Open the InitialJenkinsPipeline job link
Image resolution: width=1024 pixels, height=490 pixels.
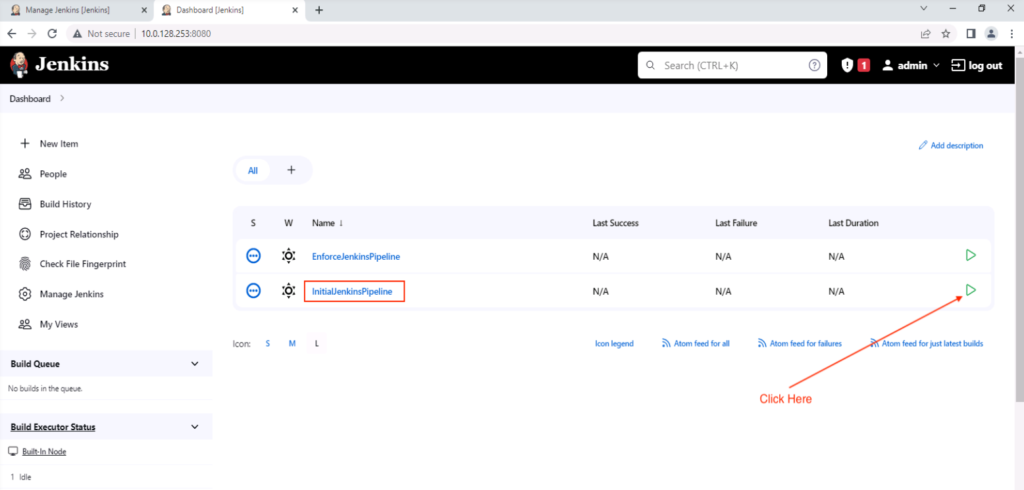pos(352,291)
